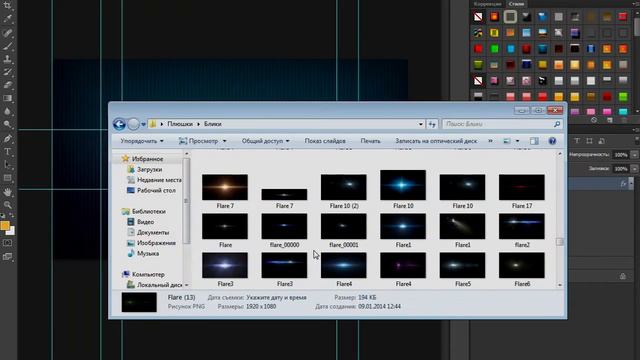
Task: Toggle Quick Mask mode icon
Action: point(7,243)
